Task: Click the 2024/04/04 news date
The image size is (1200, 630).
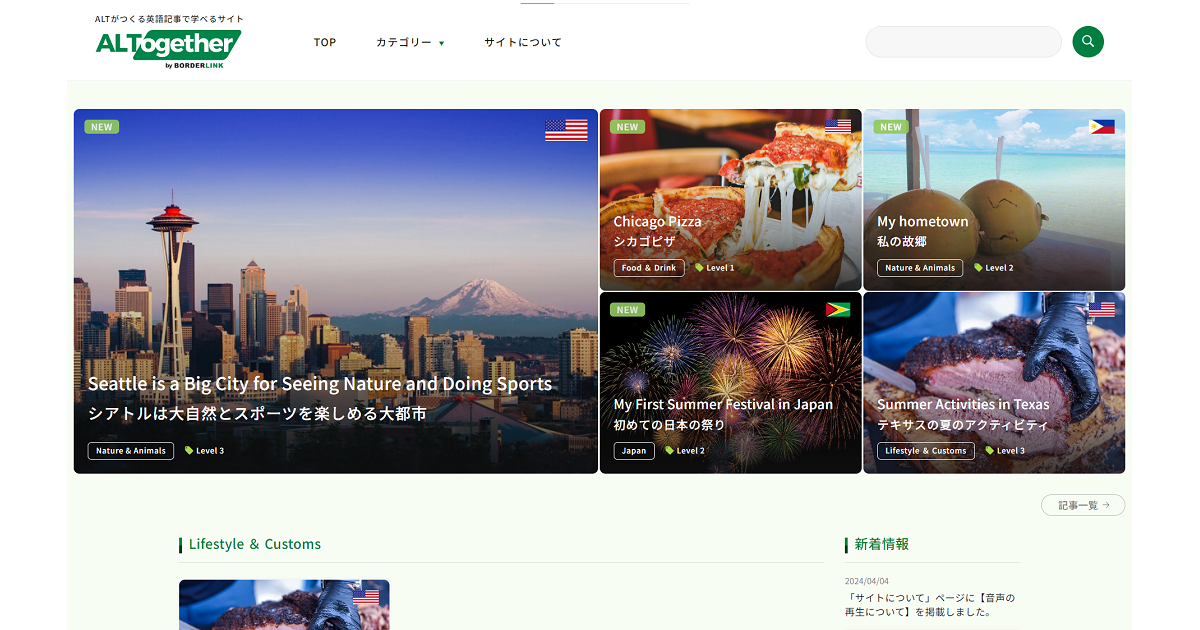Action: [x=867, y=581]
